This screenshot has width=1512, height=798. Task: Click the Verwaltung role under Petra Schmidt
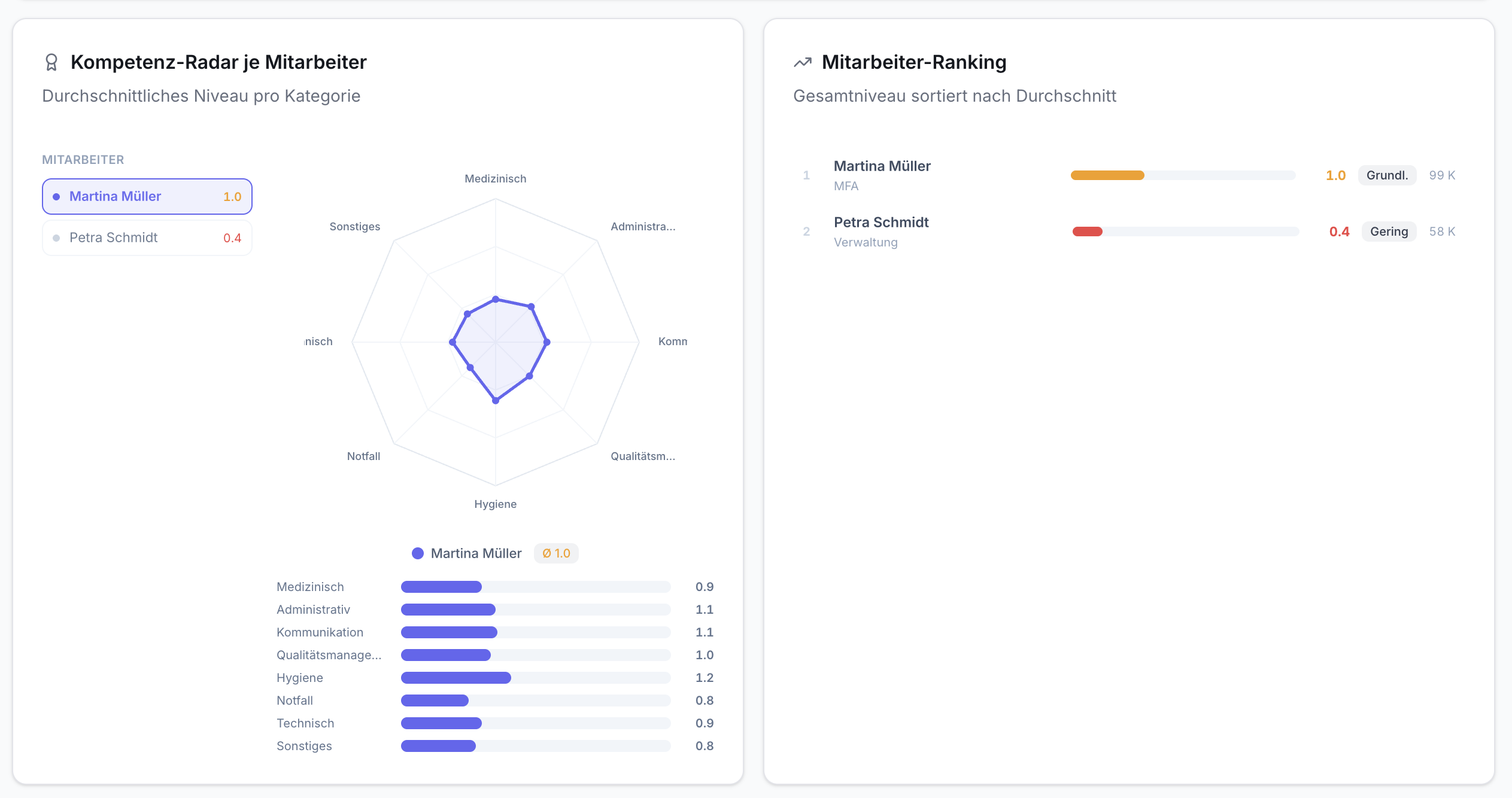coord(866,242)
